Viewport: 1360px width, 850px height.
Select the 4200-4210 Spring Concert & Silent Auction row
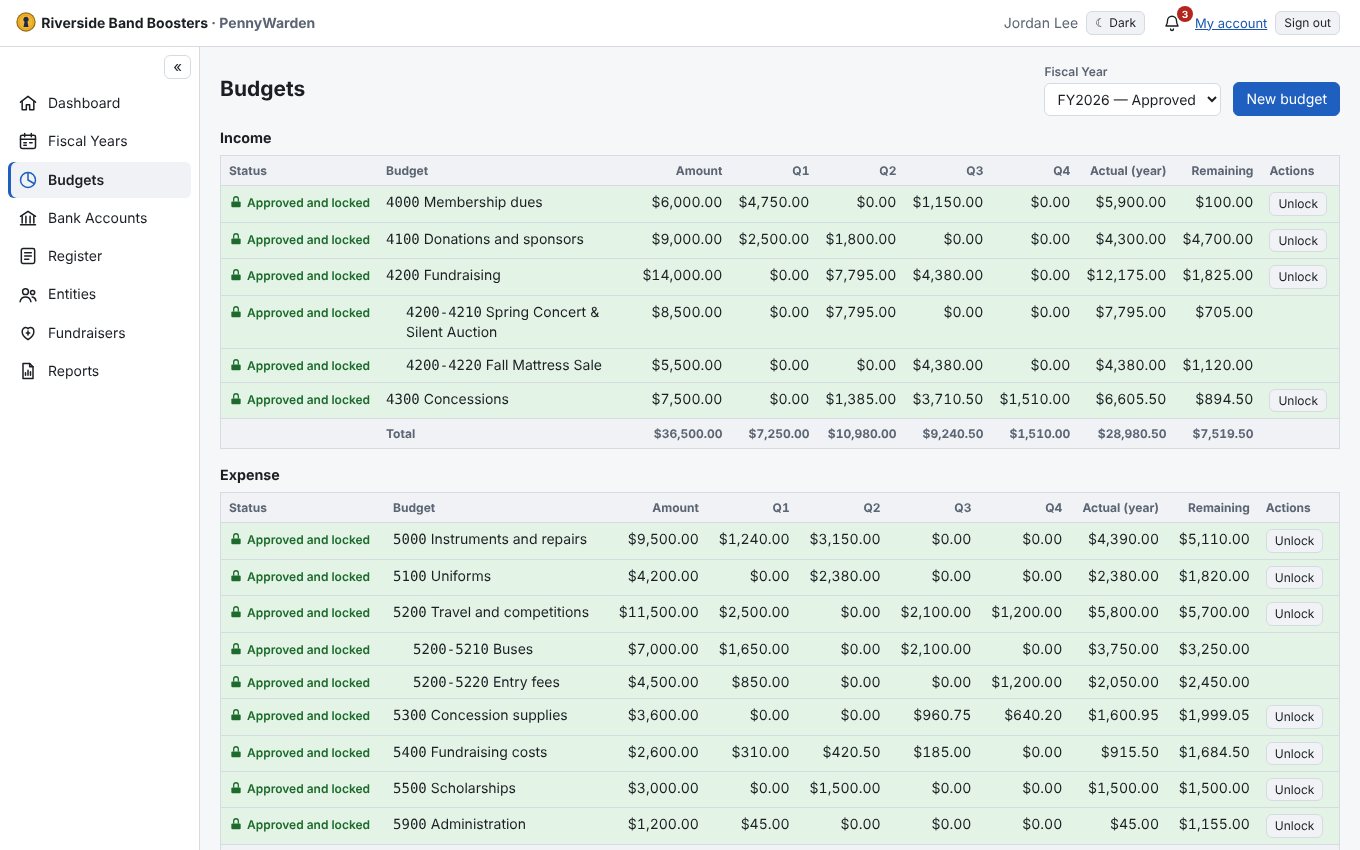pyautogui.click(x=779, y=322)
